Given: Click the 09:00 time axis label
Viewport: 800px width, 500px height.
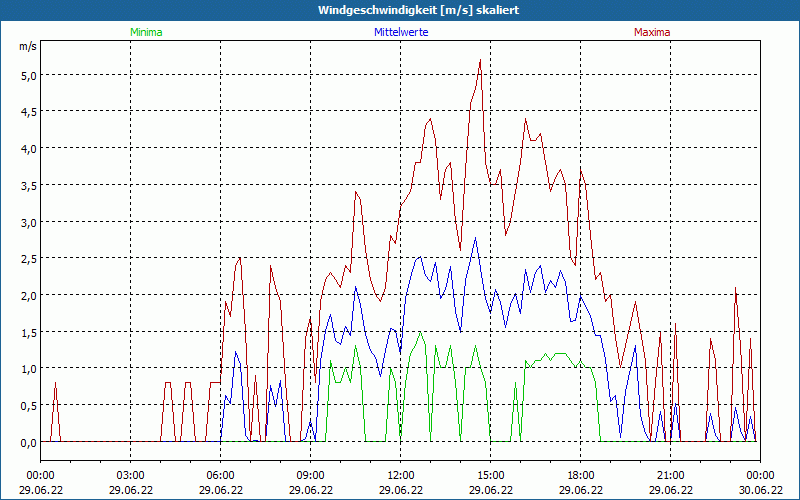Looking at the screenshot, I should [x=311, y=476].
